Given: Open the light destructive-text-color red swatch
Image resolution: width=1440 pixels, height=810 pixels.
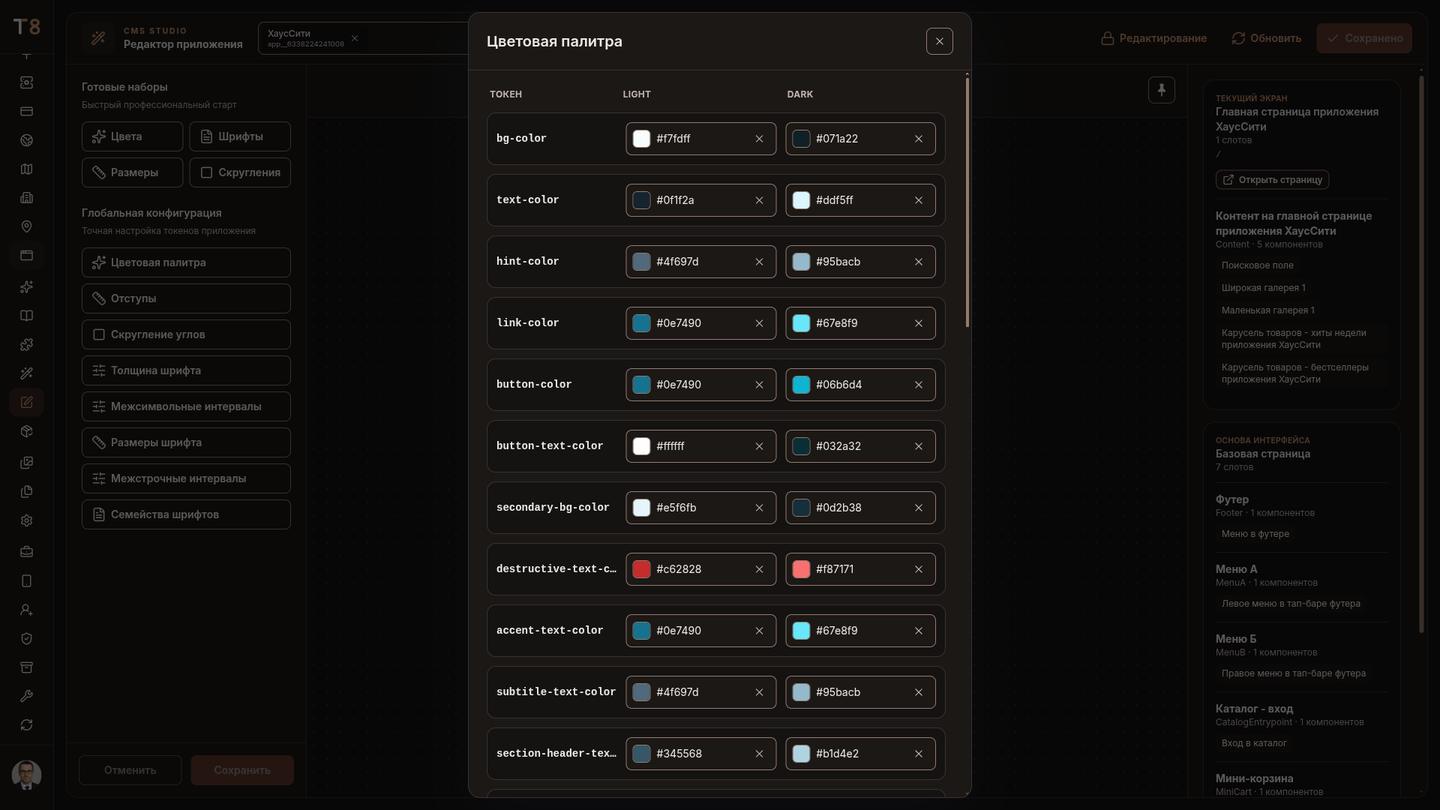Looking at the screenshot, I should pyautogui.click(x=642, y=569).
